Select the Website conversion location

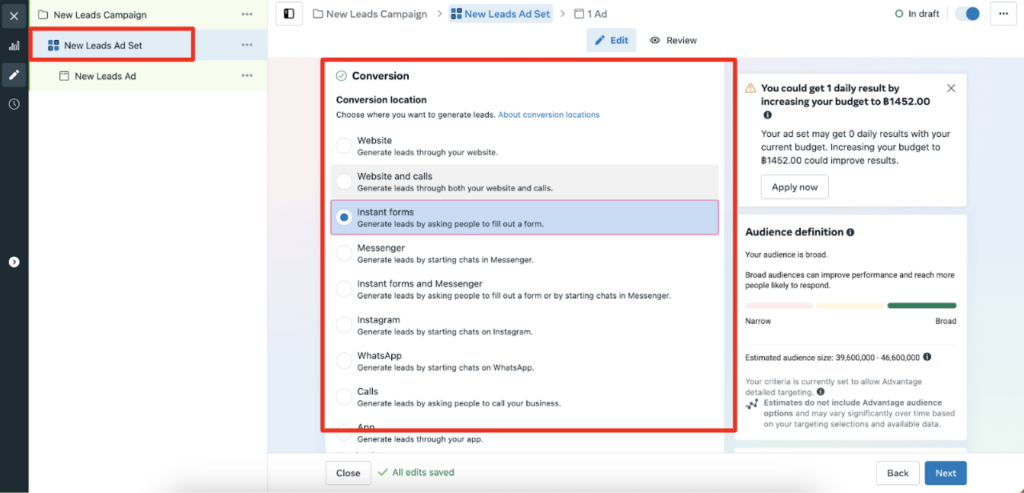[x=524, y=146]
